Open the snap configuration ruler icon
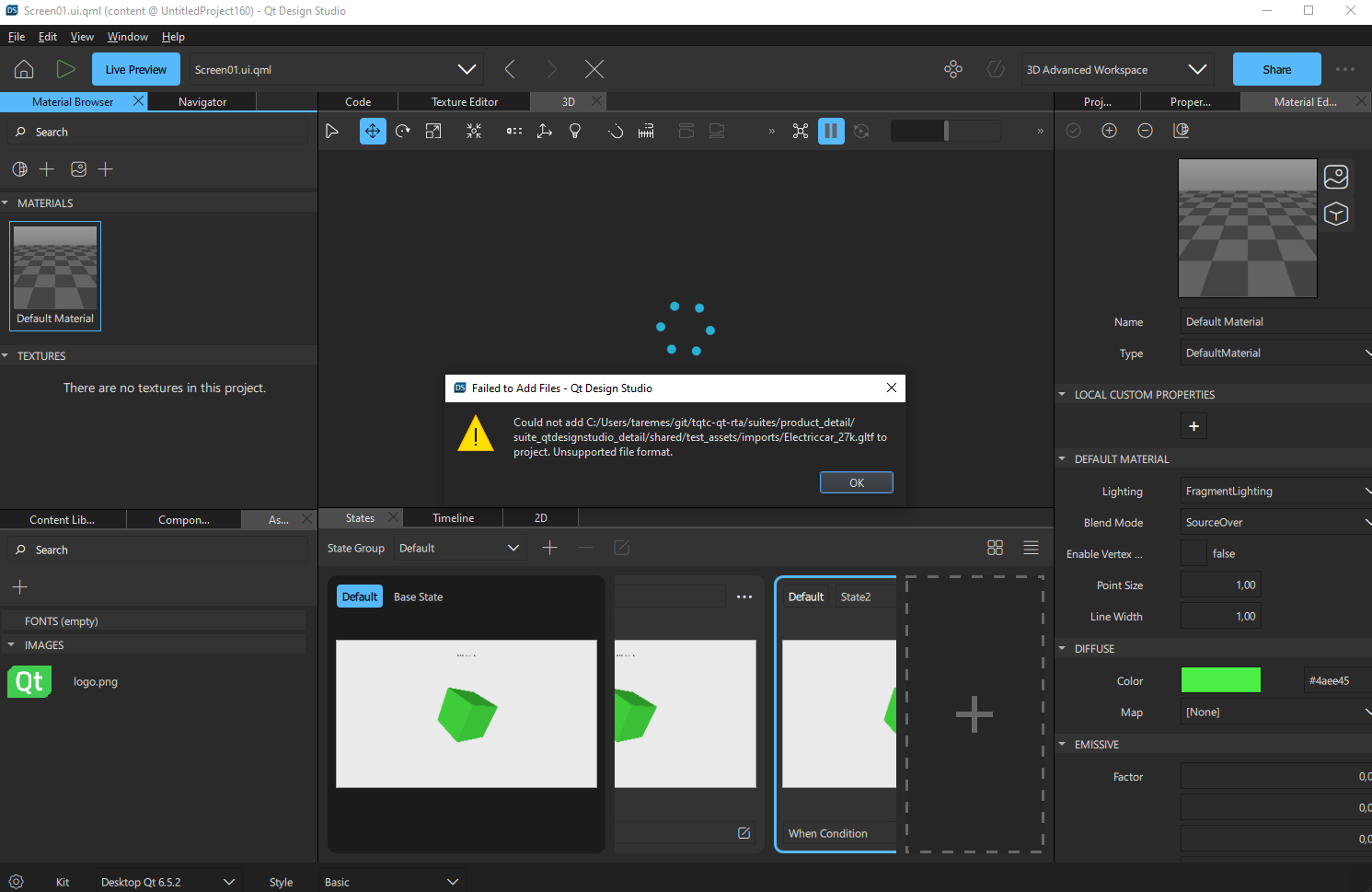This screenshot has width=1372, height=892. coord(647,132)
